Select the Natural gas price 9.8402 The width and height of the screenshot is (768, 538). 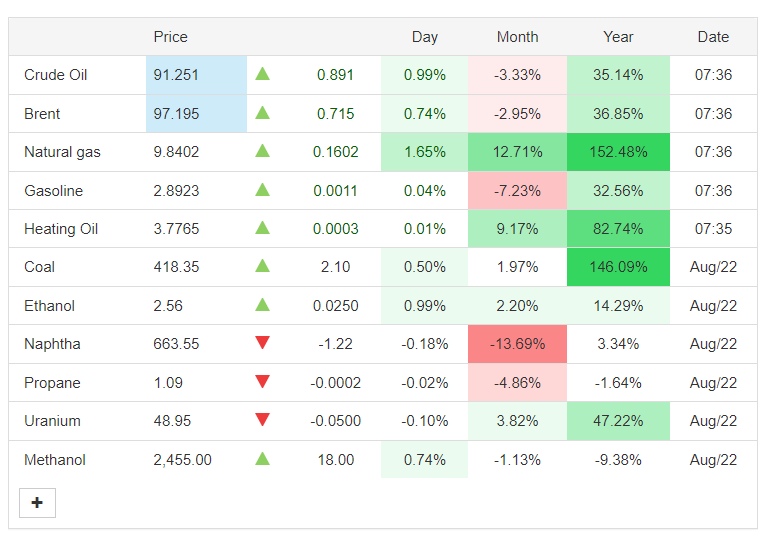pyautogui.click(x=176, y=152)
